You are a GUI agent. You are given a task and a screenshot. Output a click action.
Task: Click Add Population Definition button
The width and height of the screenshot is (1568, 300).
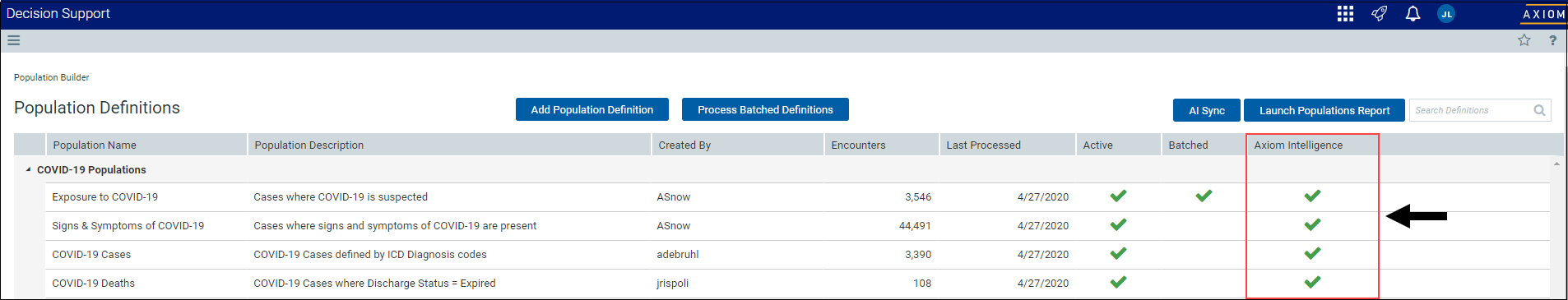pos(592,109)
